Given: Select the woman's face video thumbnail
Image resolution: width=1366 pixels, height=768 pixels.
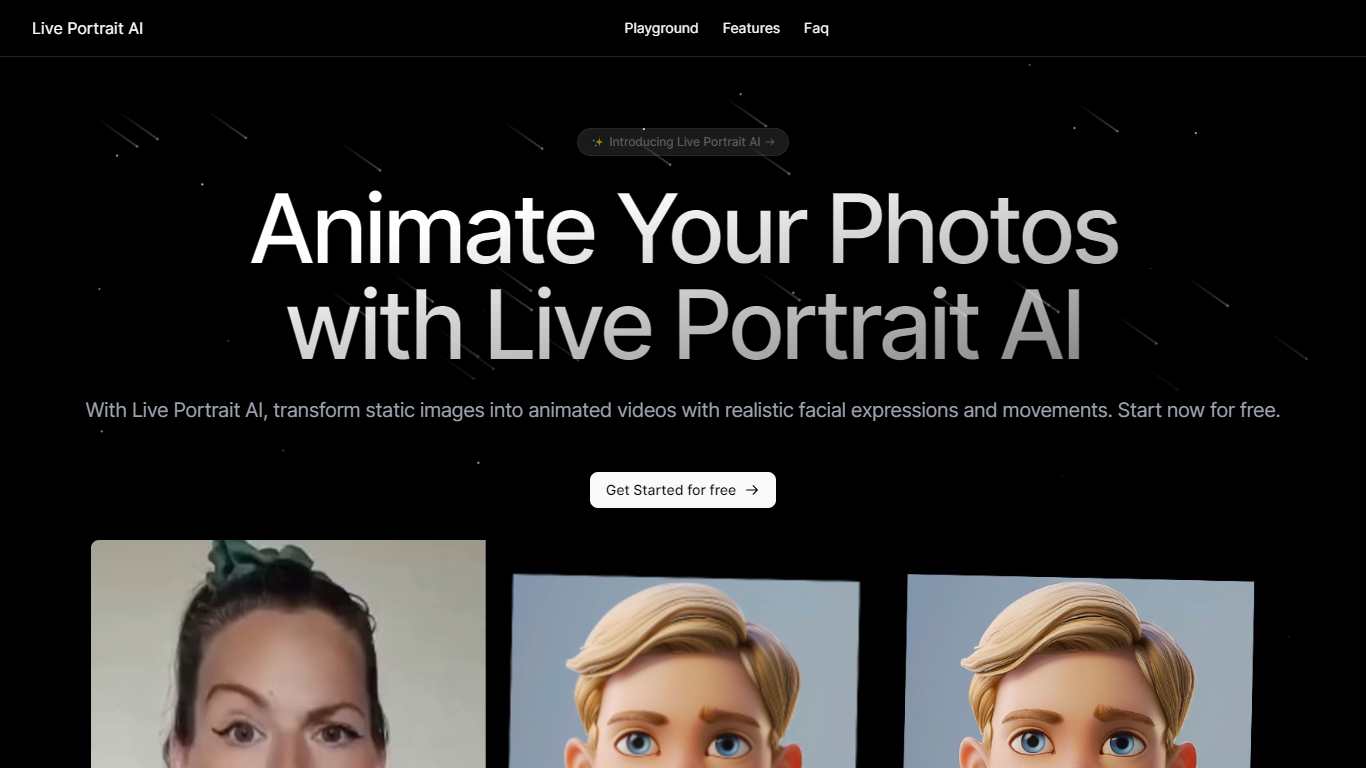Looking at the screenshot, I should point(288,654).
